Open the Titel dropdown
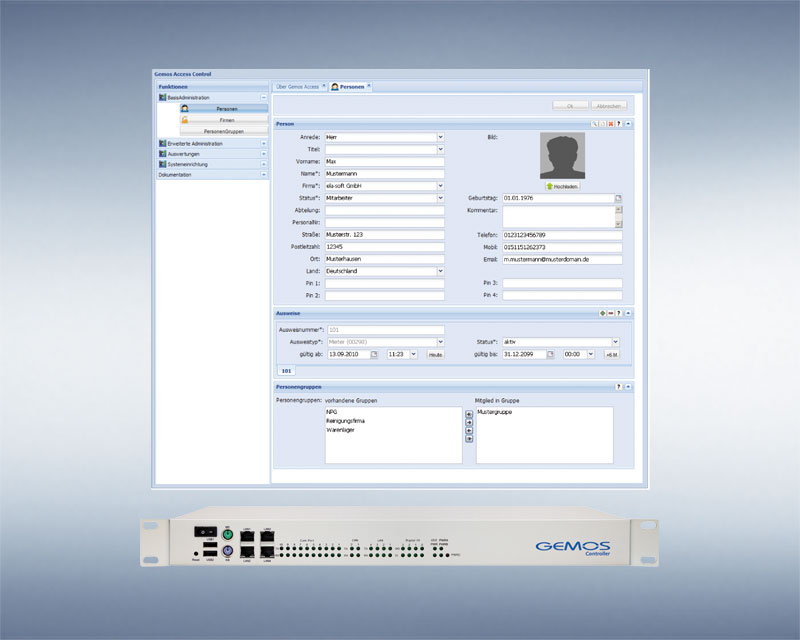This screenshot has height=640, width=800. (x=440, y=150)
